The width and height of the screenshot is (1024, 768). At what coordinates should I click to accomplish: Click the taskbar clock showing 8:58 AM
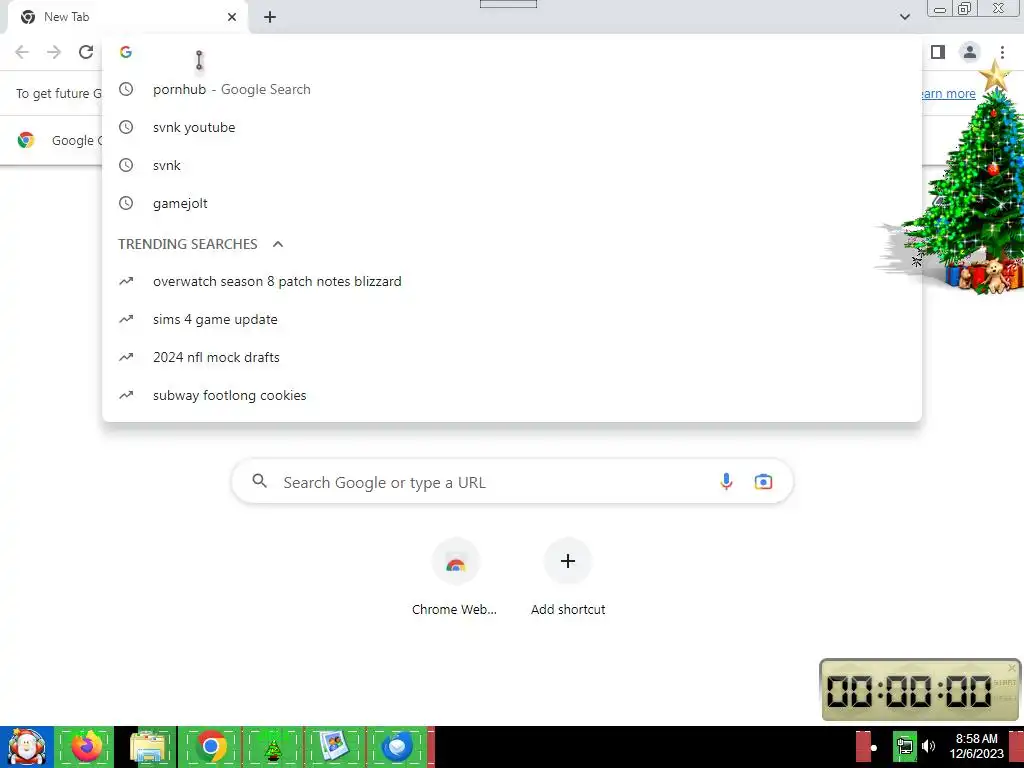click(x=976, y=746)
